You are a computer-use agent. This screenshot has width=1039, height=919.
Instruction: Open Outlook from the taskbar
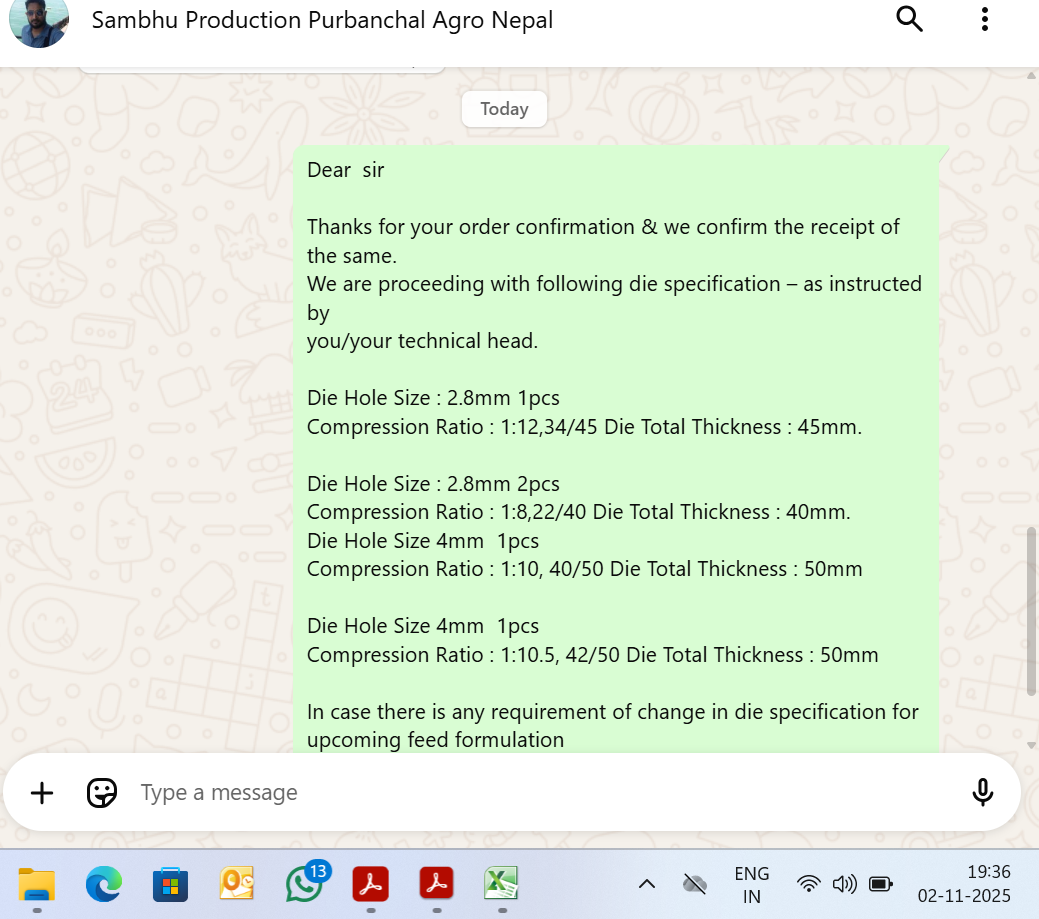pyautogui.click(x=237, y=884)
